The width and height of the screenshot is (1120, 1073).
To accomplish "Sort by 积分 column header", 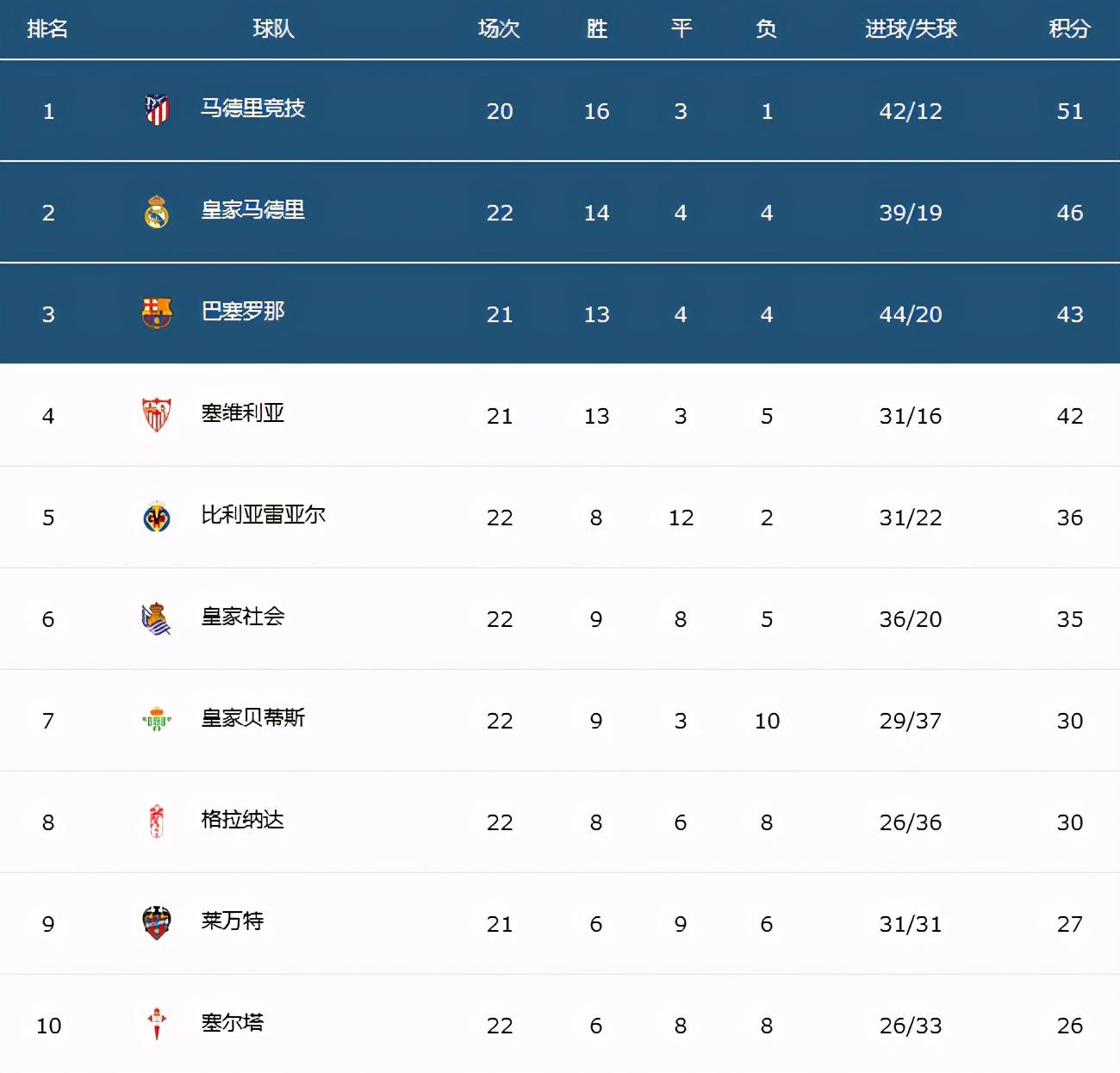I will 1069,29.
